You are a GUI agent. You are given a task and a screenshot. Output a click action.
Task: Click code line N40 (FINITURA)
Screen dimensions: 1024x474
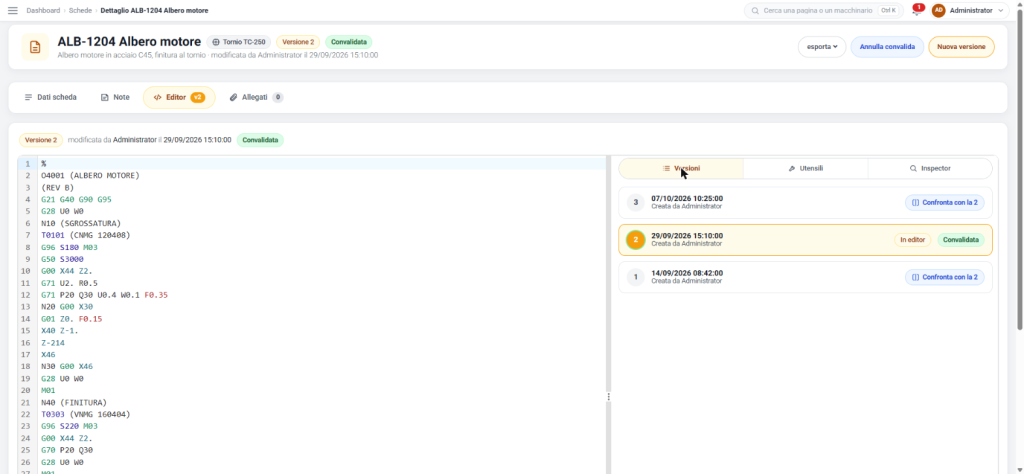[x=74, y=403]
